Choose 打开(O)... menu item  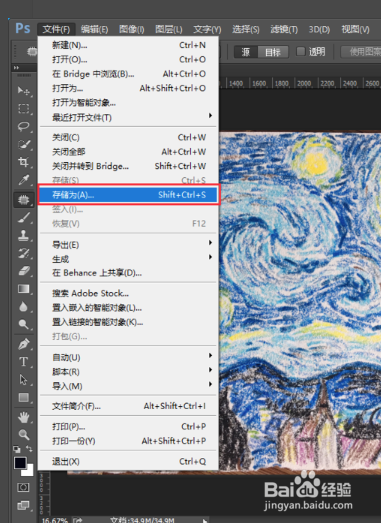click(128, 59)
